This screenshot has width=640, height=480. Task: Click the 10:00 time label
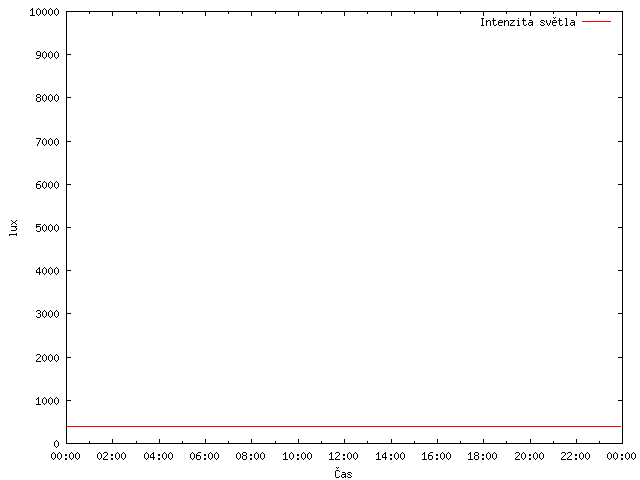pyautogui.click(x=298, y=456)
